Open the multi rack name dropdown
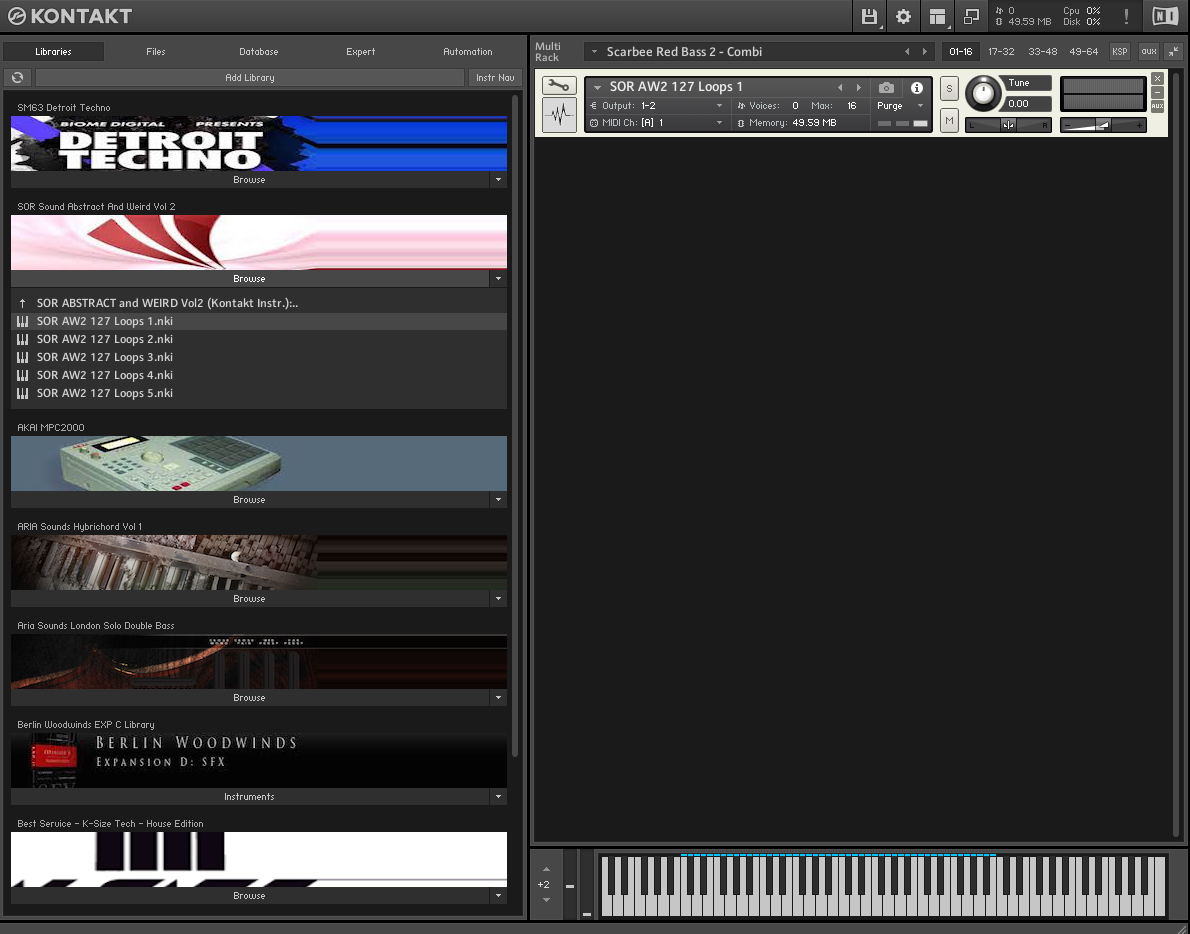 point(594,52)
